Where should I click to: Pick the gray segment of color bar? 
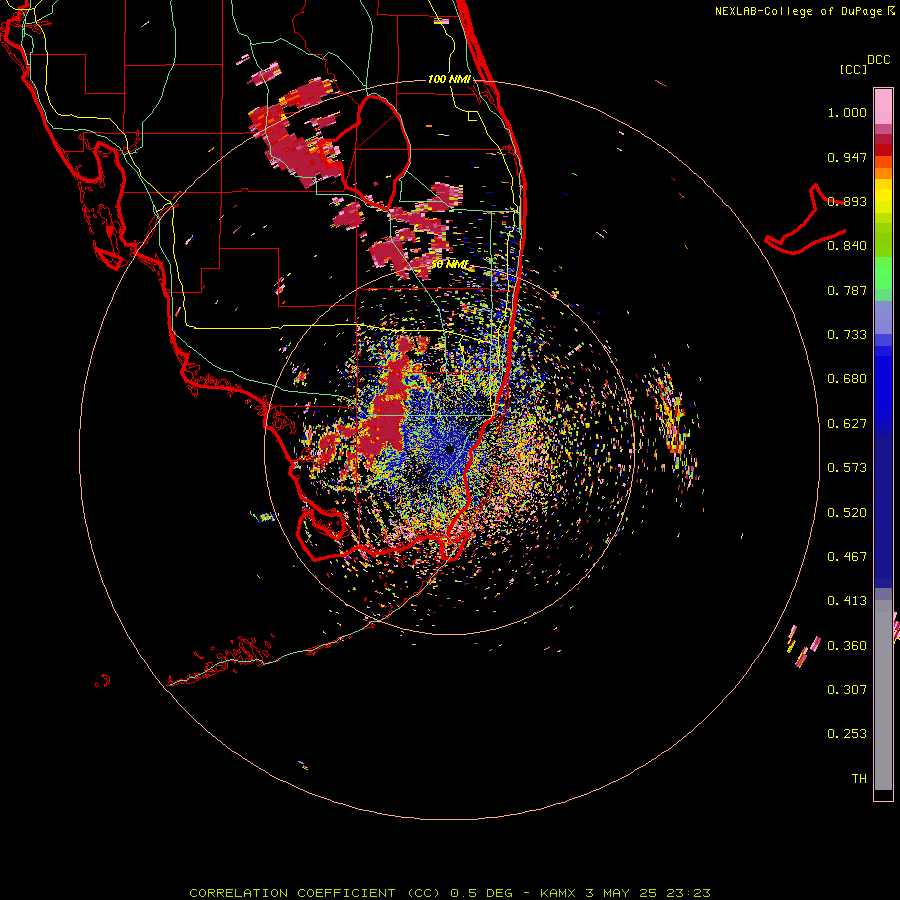tap(883, 695)
